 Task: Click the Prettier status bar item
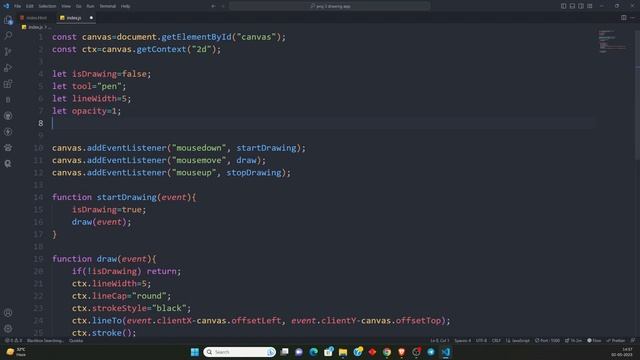tap(616, 340)
